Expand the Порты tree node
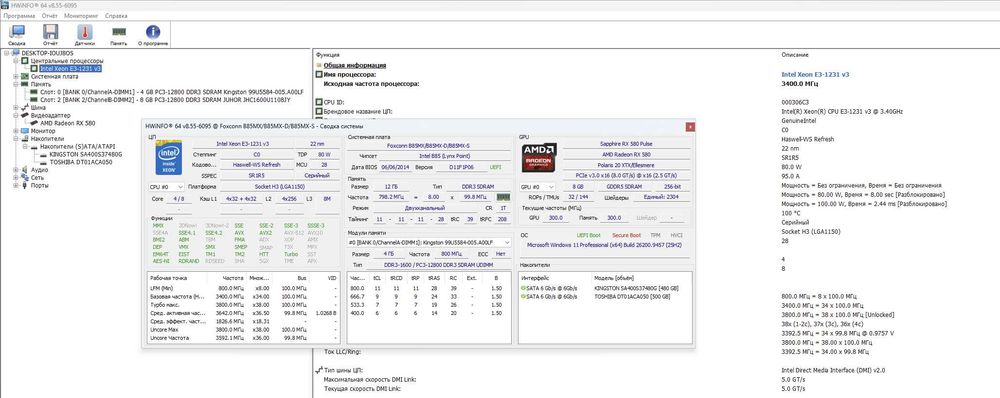This screenshot has width=1000, height=398. tap(16, 186)
